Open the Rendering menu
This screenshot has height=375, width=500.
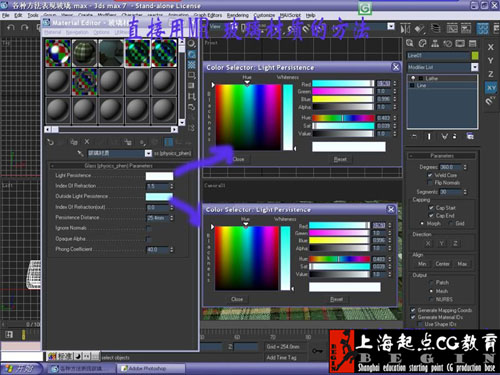coord(238,15)
